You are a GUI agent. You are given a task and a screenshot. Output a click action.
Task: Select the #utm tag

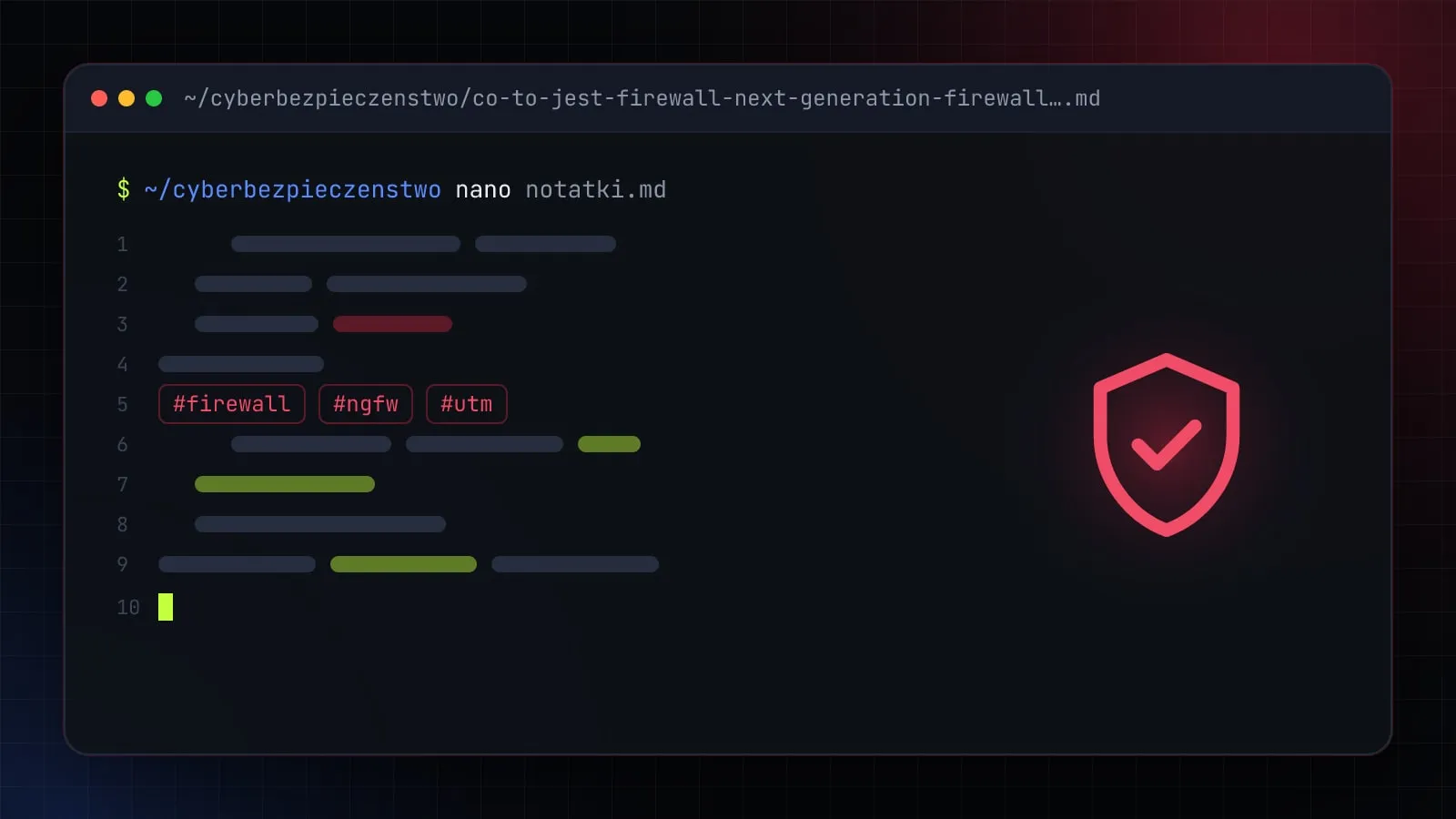467,404
